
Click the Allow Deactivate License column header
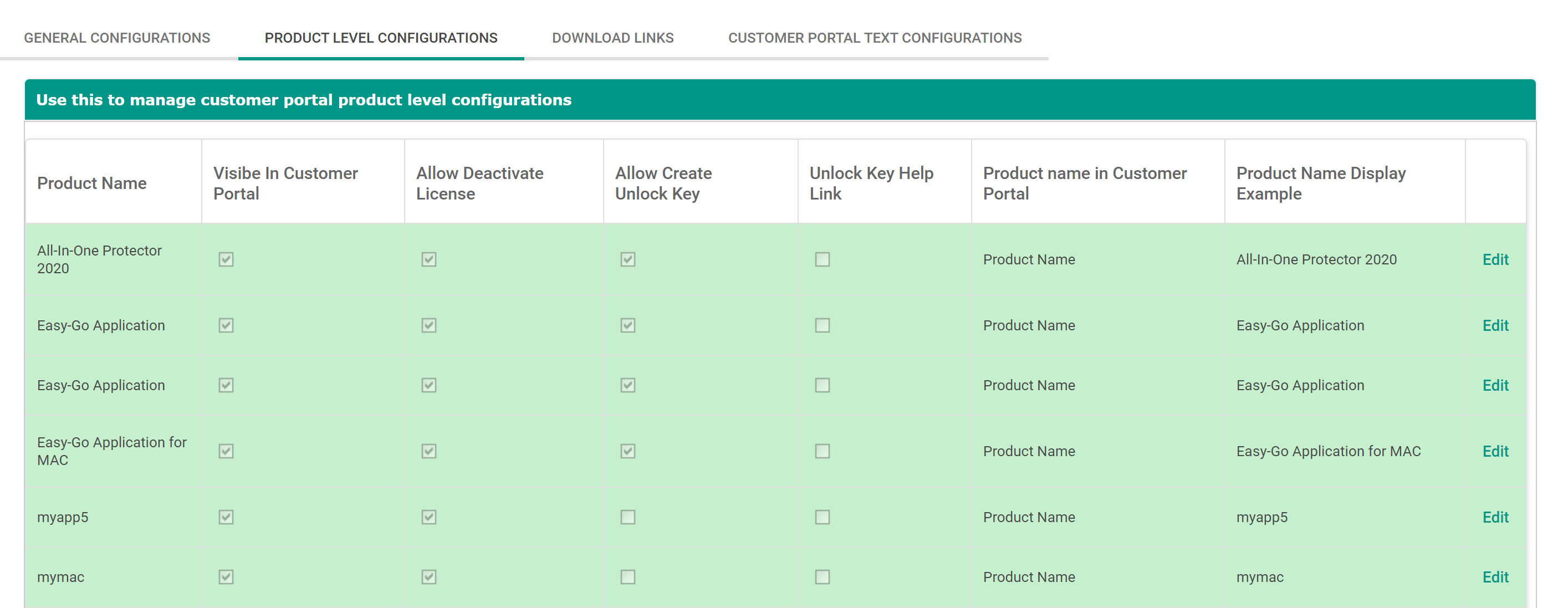479,183
